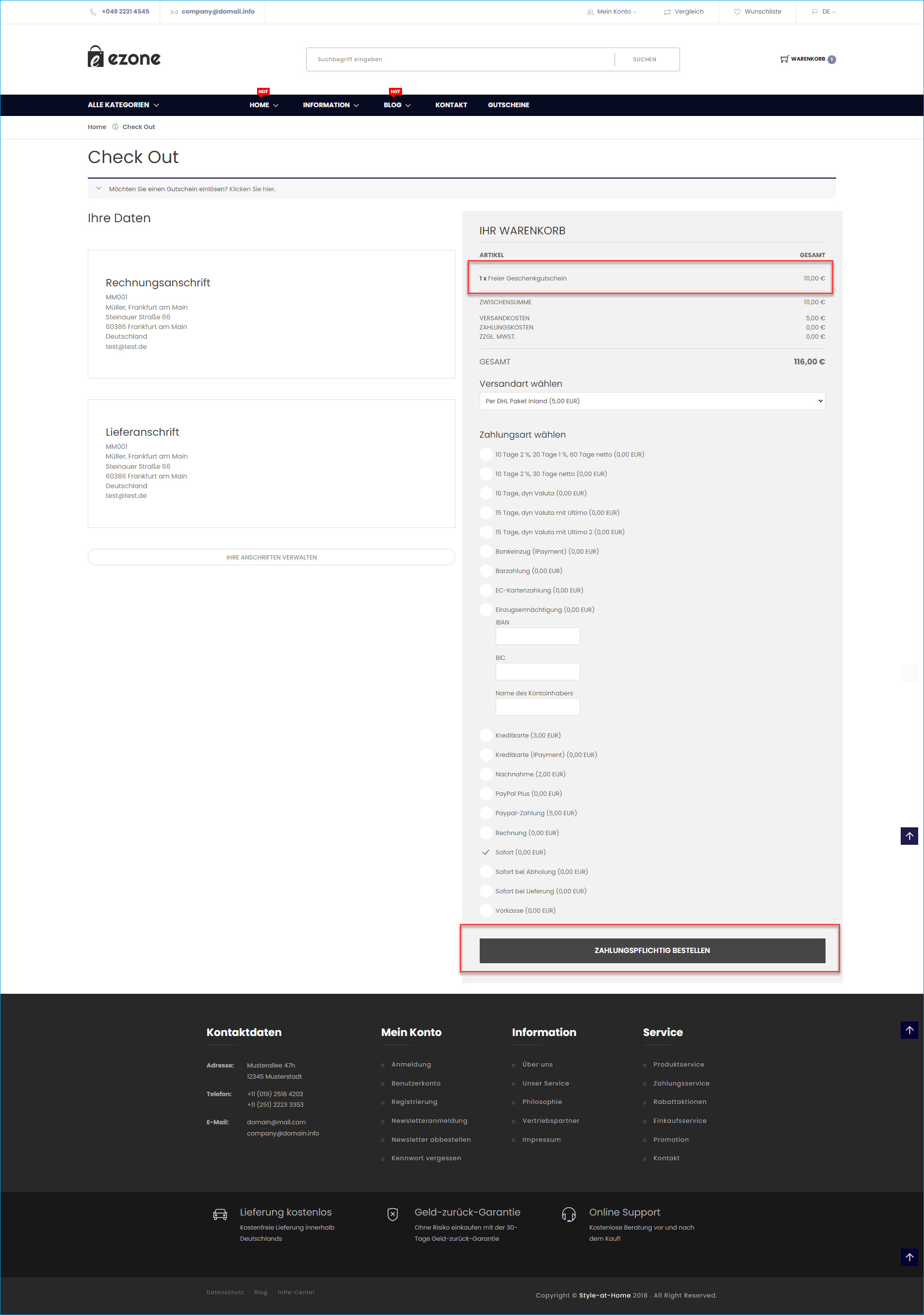Click Zahlungspflichtig bestellen button
This screenshot has height=1315, width=924.
652,951
